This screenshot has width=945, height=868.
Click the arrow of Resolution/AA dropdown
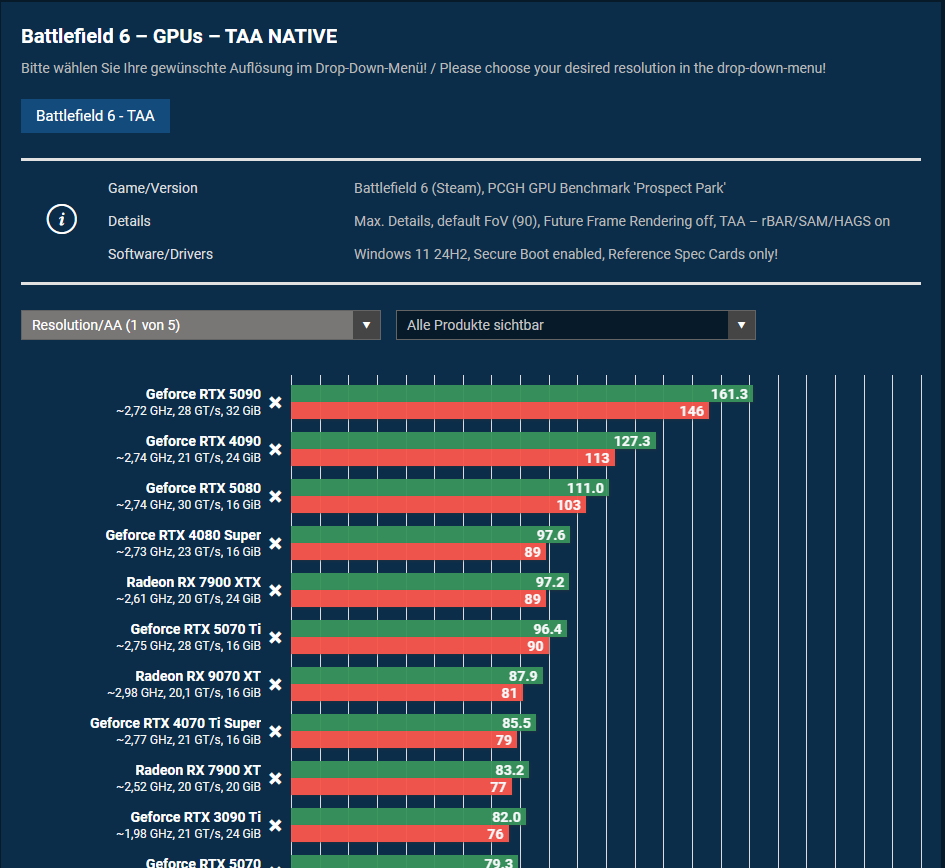pyautogui.click(x=366, y=326)
